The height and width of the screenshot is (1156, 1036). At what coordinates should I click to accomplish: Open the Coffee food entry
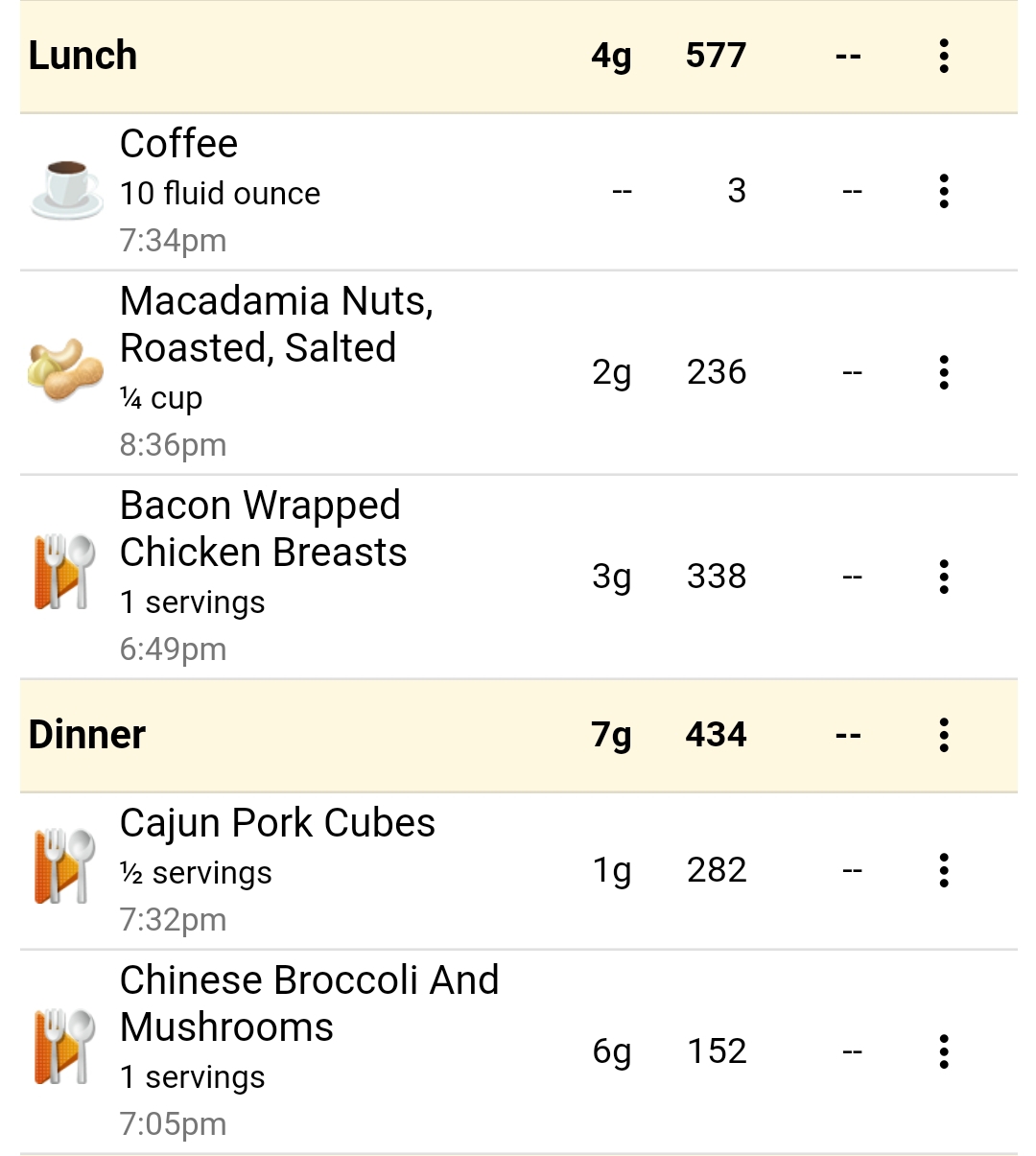click(x=518, y=192)
